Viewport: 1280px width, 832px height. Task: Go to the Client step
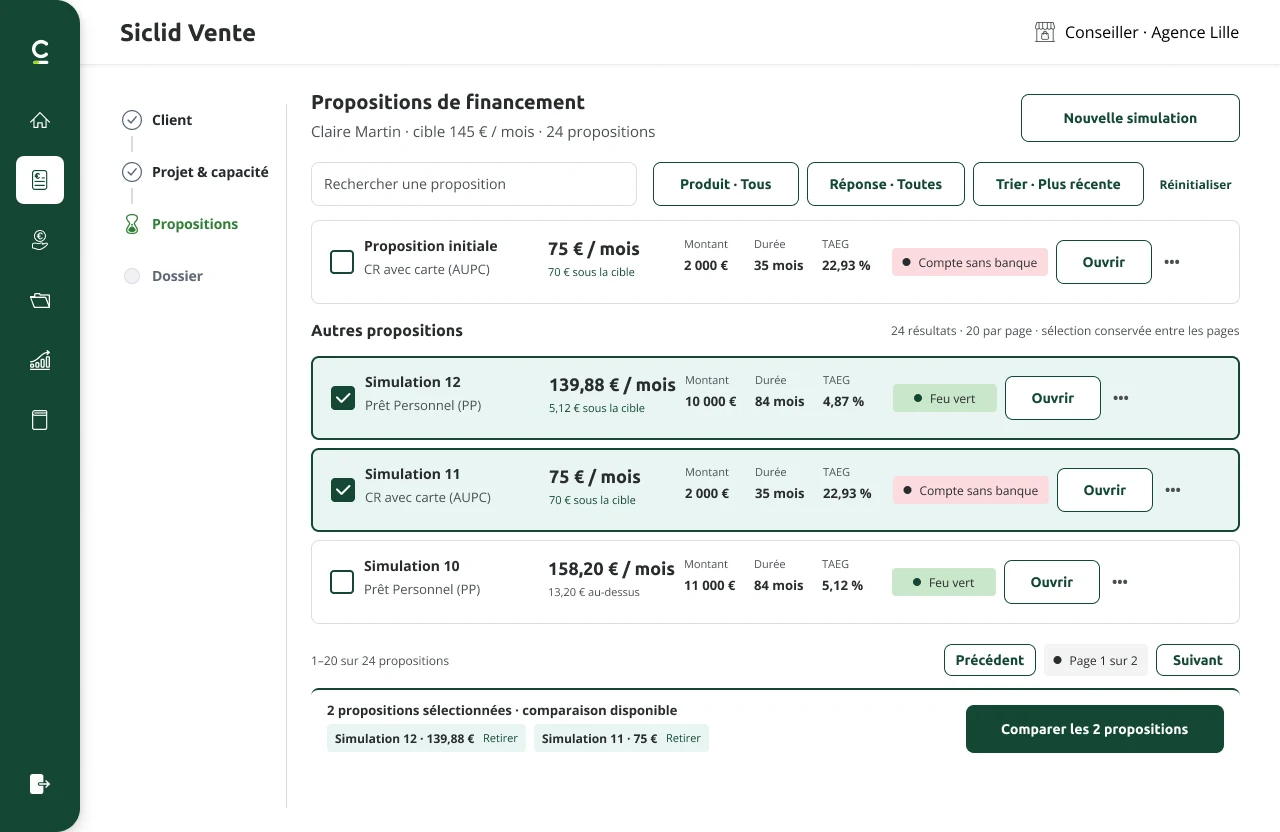172,120
